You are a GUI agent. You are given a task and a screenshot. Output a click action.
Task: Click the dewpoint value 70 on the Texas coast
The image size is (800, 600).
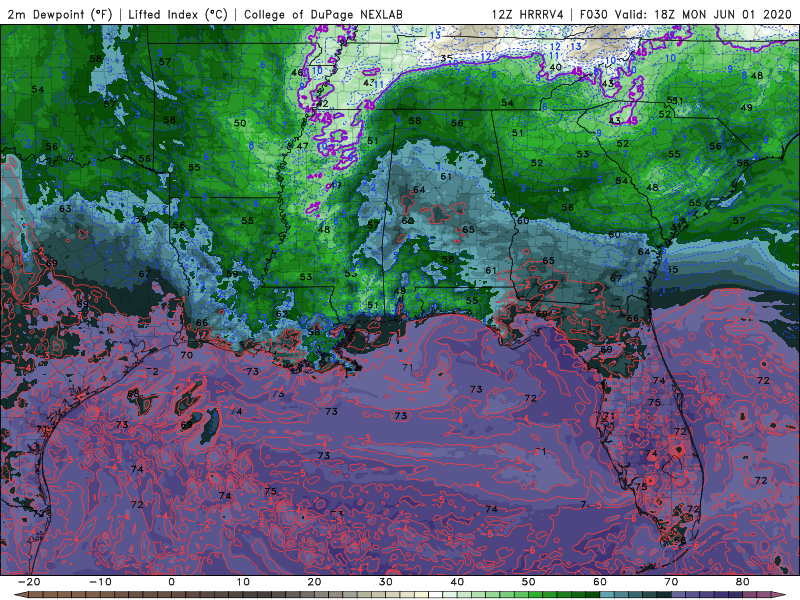186,355
